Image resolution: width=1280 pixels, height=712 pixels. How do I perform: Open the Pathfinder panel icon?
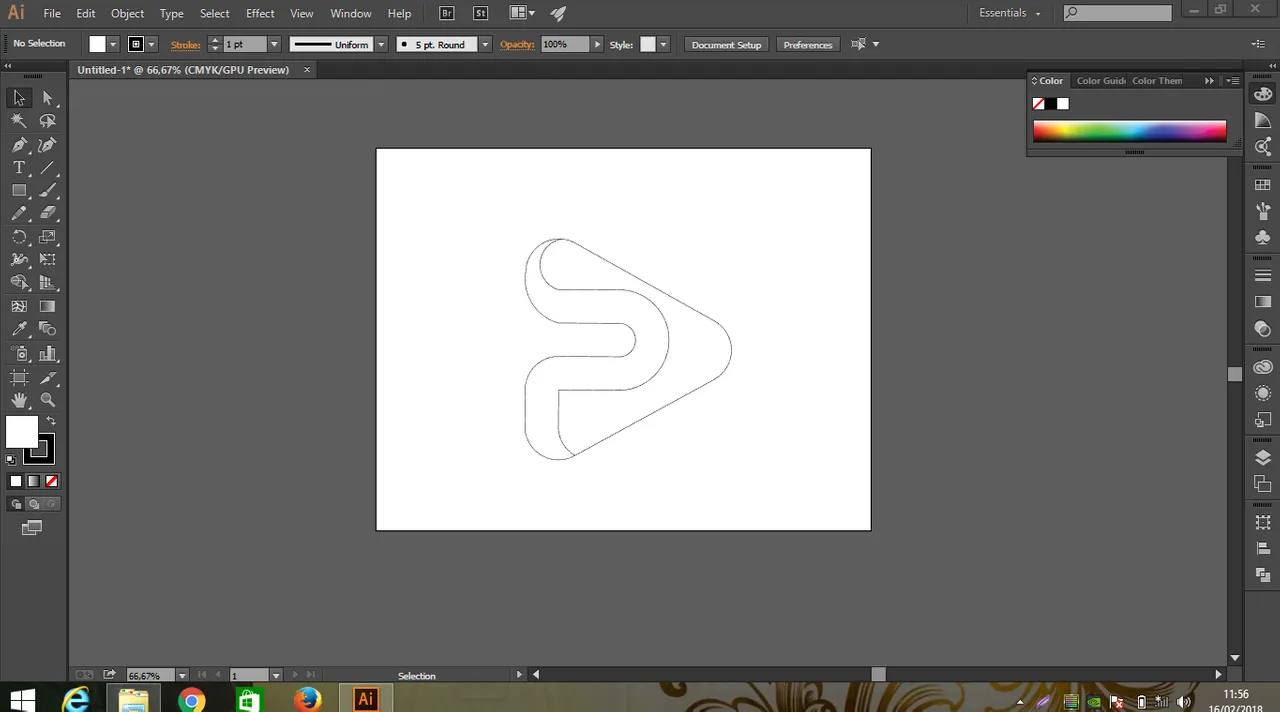1263,575
